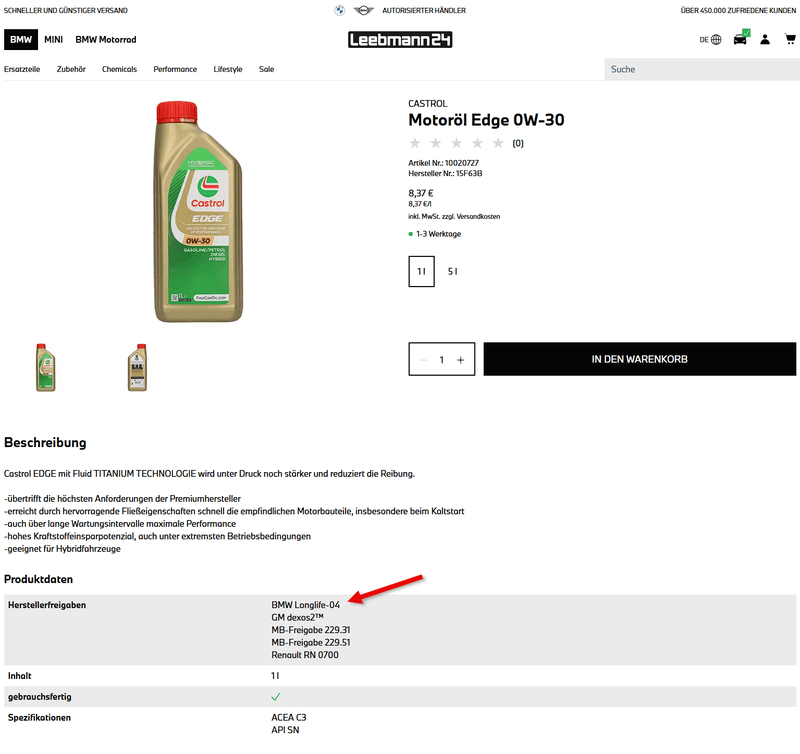Screen dimensions: 800x754
Task: Click the Leebmann24 logo
Action: point(399,40)
